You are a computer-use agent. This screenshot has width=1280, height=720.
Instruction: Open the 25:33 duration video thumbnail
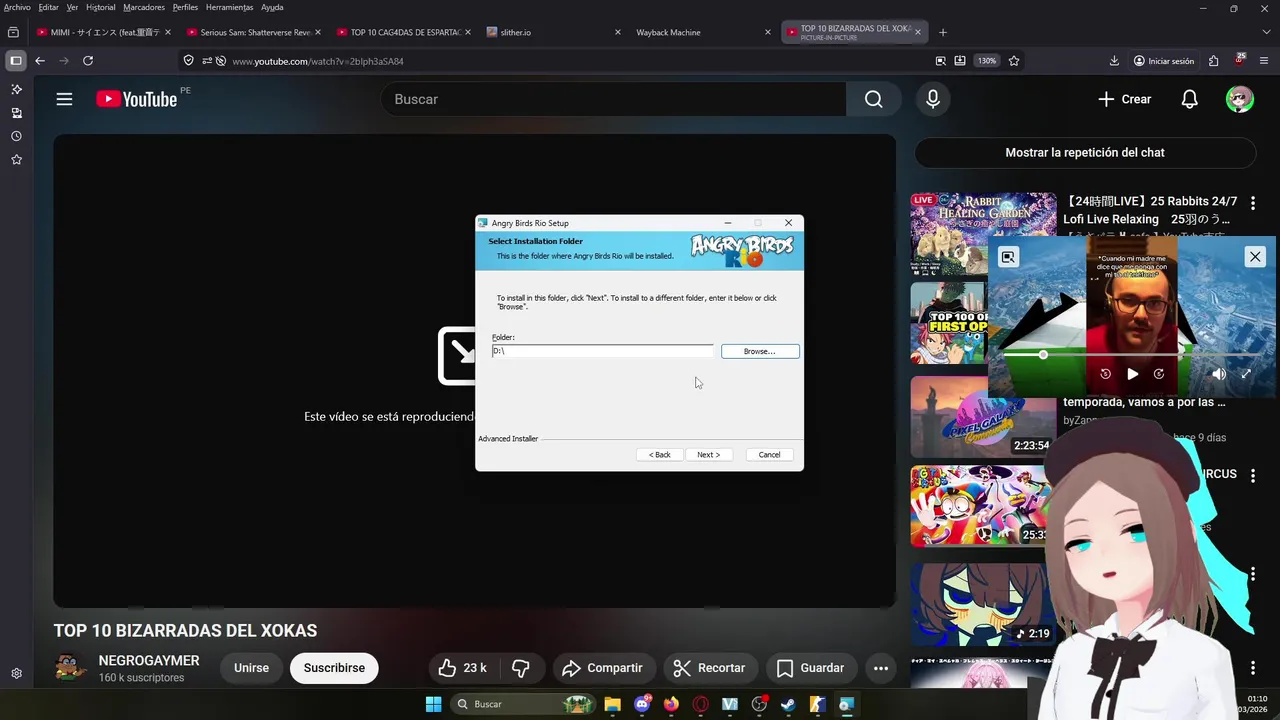coord(980,506)
